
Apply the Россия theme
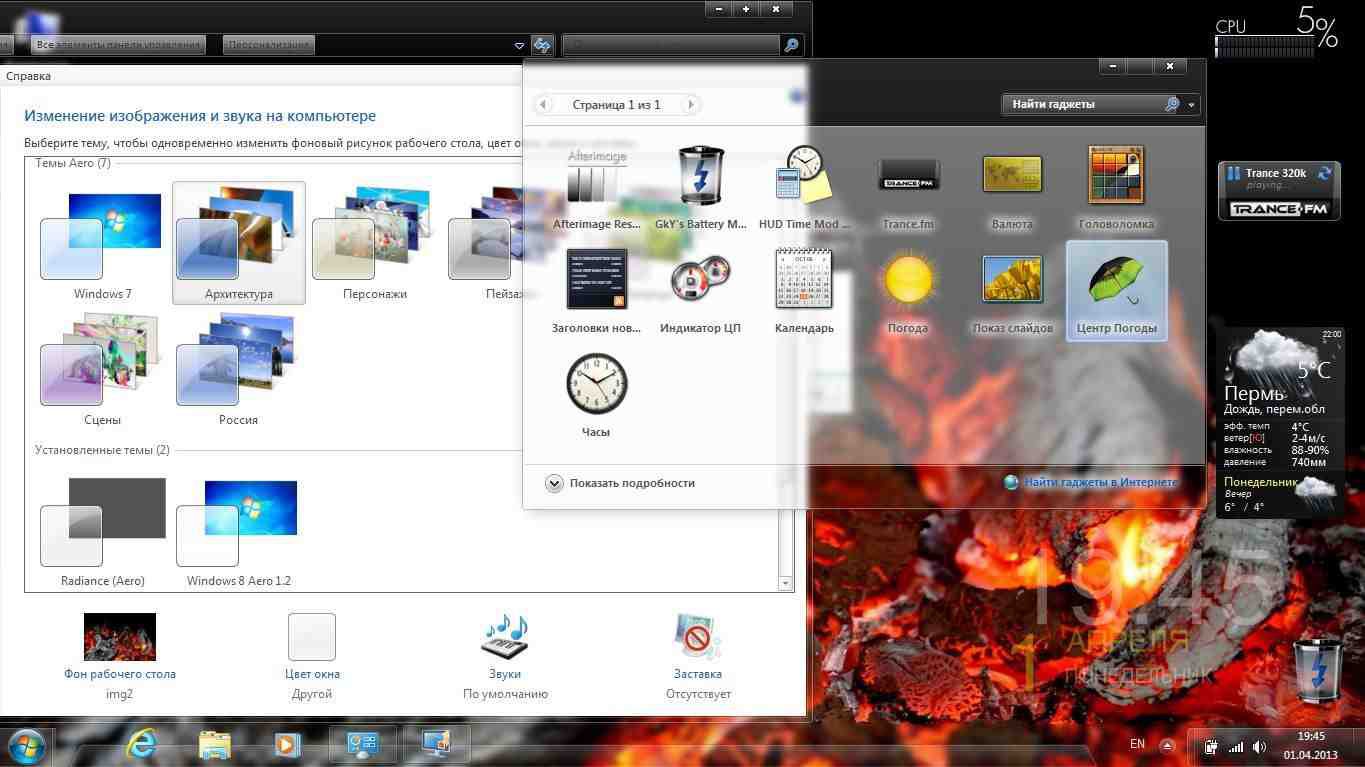239,369
